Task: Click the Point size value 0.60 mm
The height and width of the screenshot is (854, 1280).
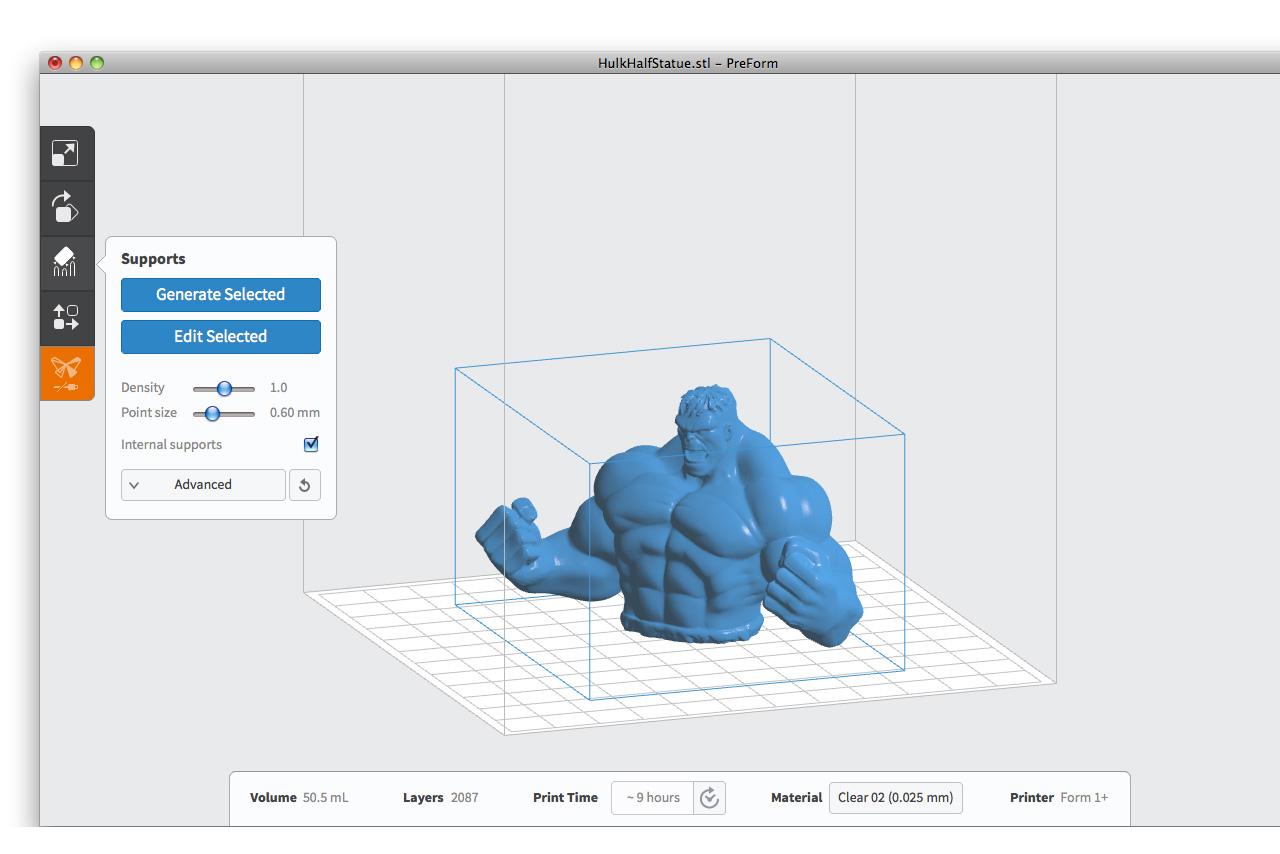Action: tap(295, 413)
